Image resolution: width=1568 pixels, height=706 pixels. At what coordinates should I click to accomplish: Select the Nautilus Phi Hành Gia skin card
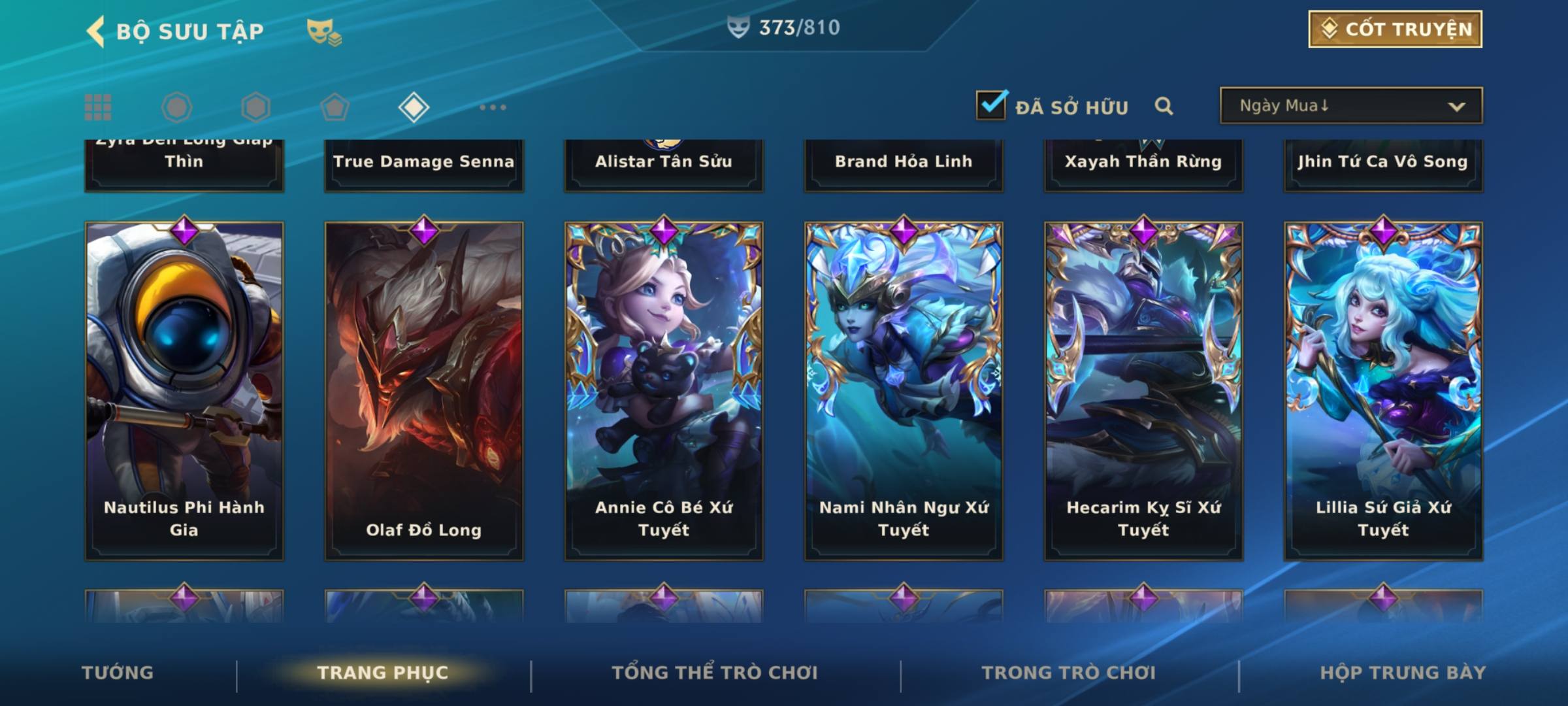pos(184,390)
